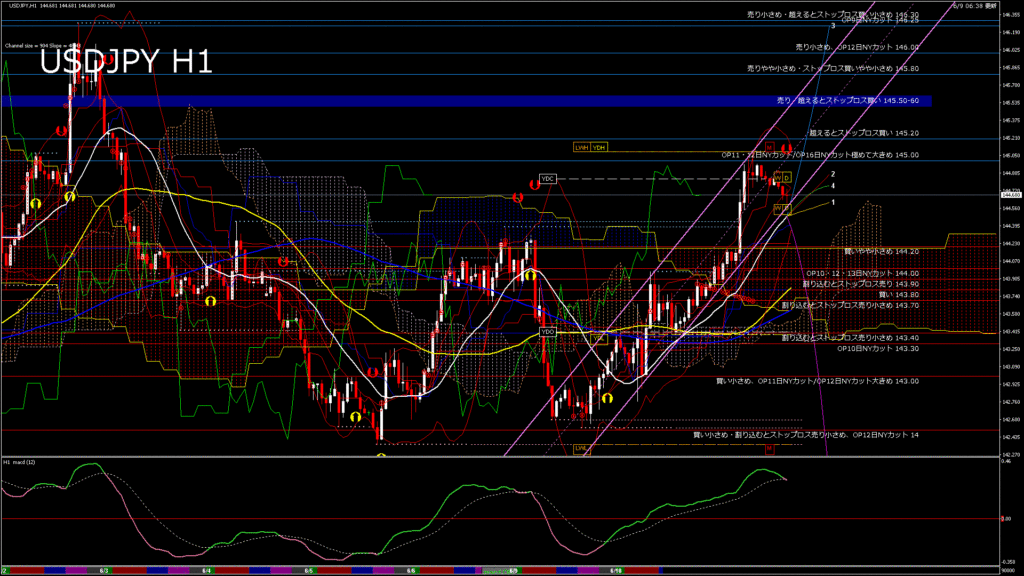Click the red sell arrow beside YDC label
The image size is (1024, 576).
tap(534, 185)
